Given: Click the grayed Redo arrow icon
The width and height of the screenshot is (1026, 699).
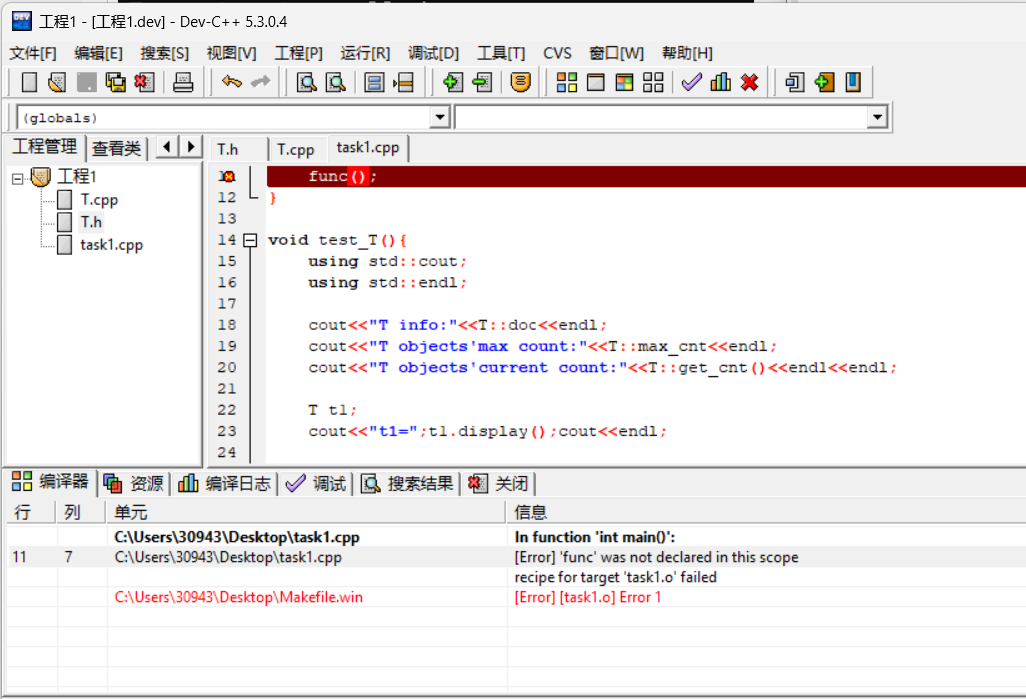Looking at the screenshot, I should (x=260, y=82).
